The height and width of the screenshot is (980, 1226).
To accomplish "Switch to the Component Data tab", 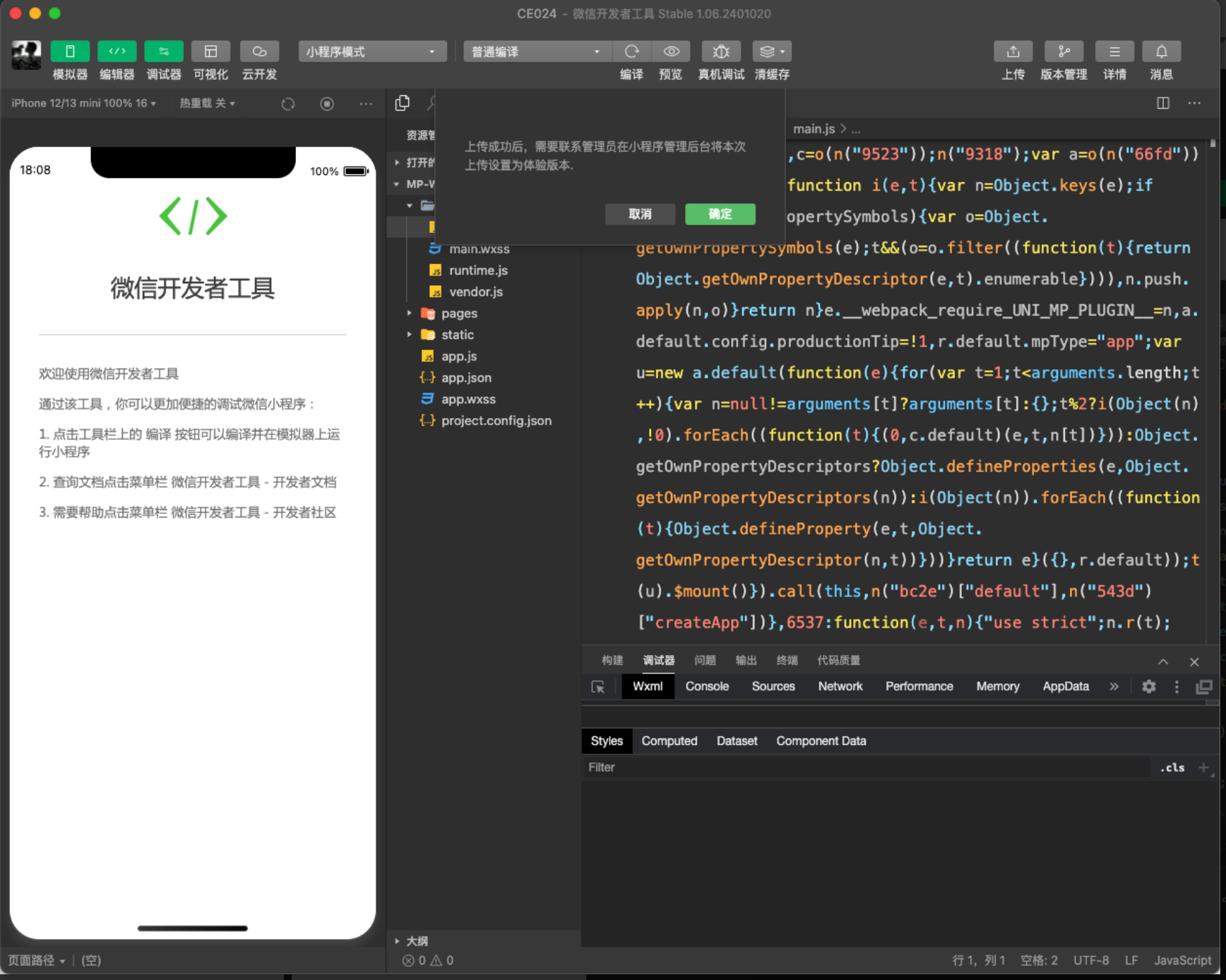I will coord(821,741).
